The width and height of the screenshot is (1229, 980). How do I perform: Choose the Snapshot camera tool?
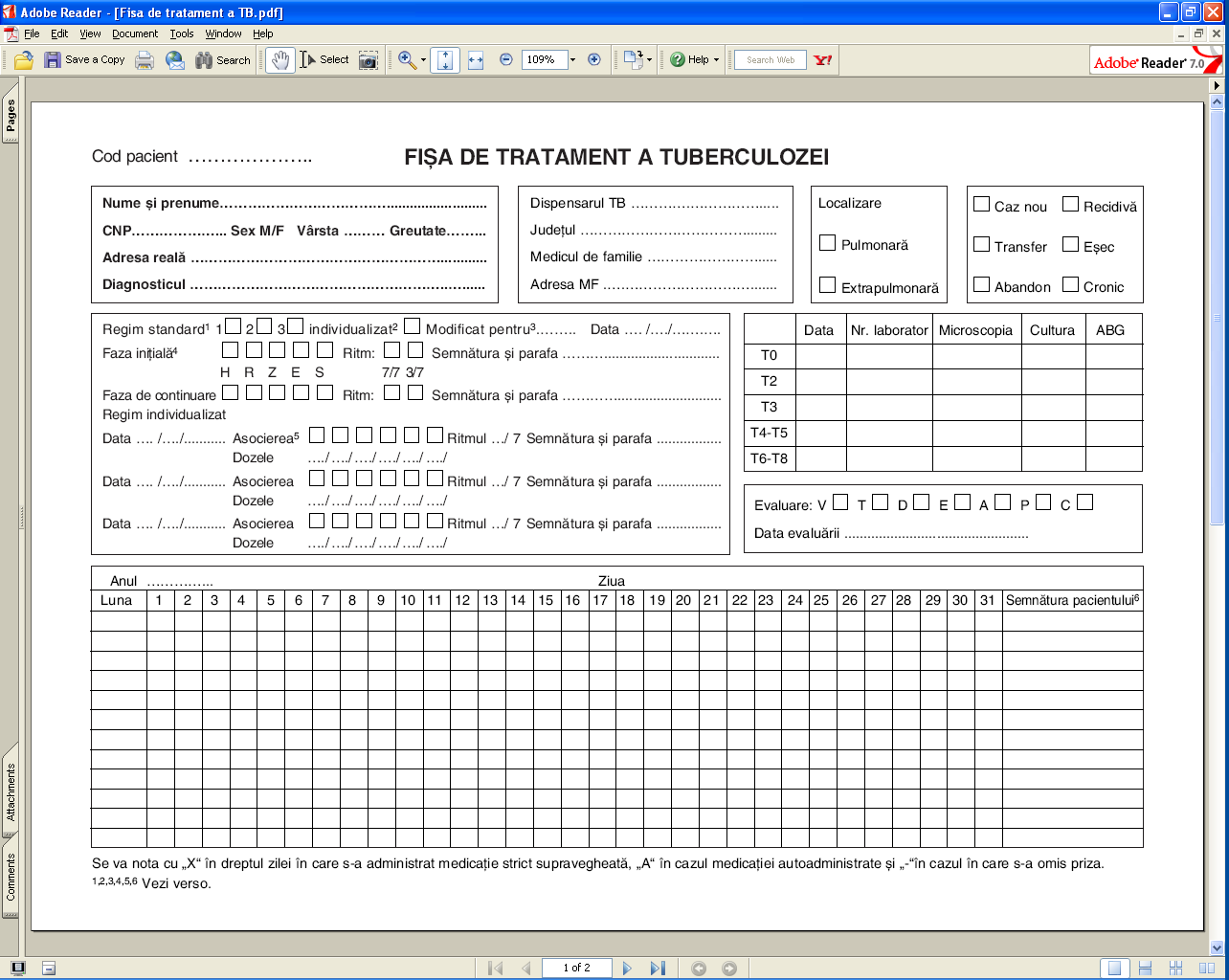[x=369, y=60]
